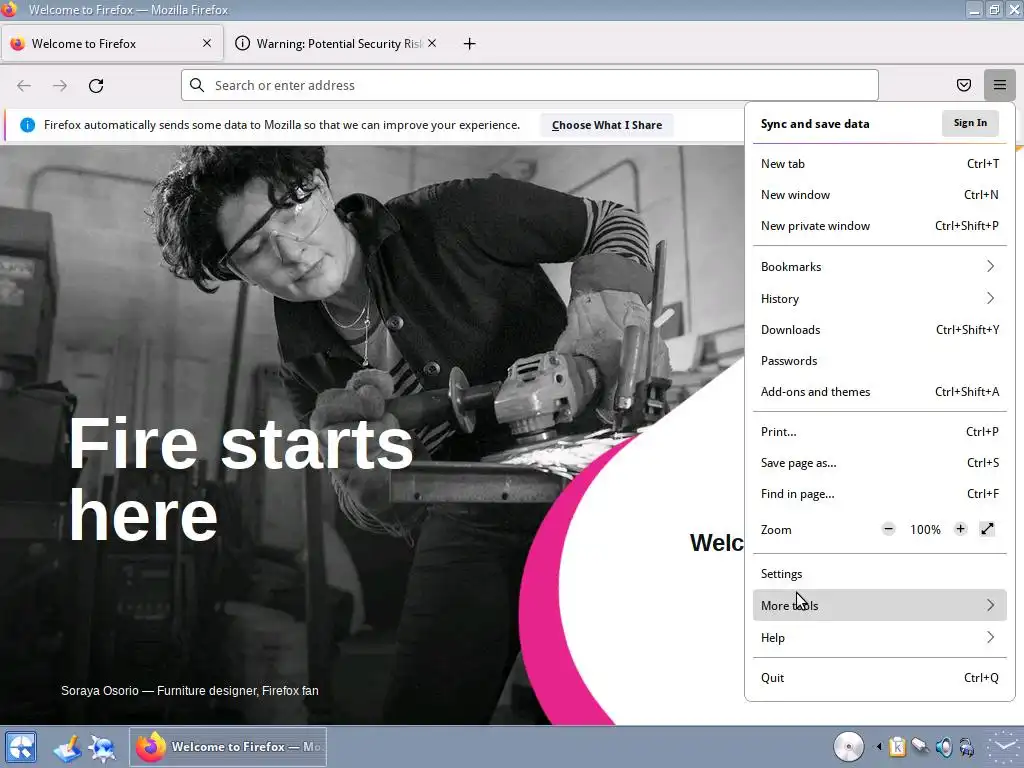Save to Pocket using the toolbar icon
This screenshot has width=1024, height=768.
coord(964,85)
